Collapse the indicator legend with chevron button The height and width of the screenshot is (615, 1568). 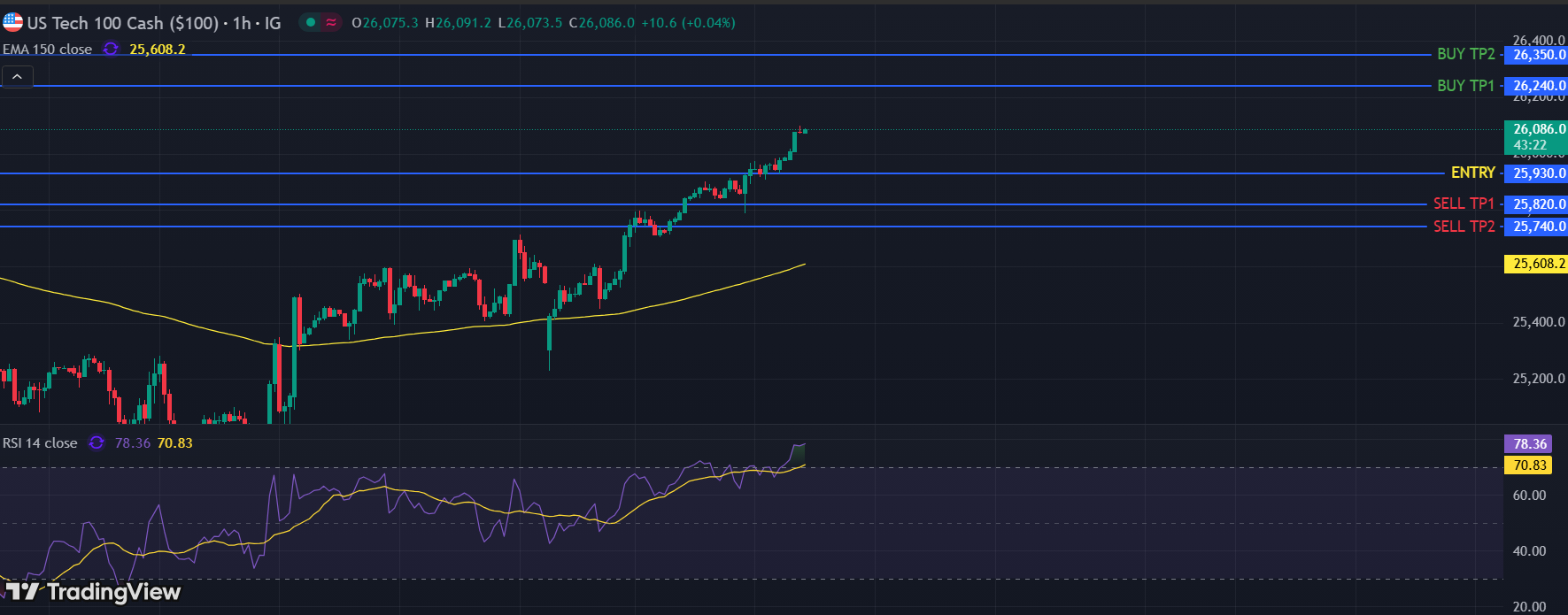[17, 77]
